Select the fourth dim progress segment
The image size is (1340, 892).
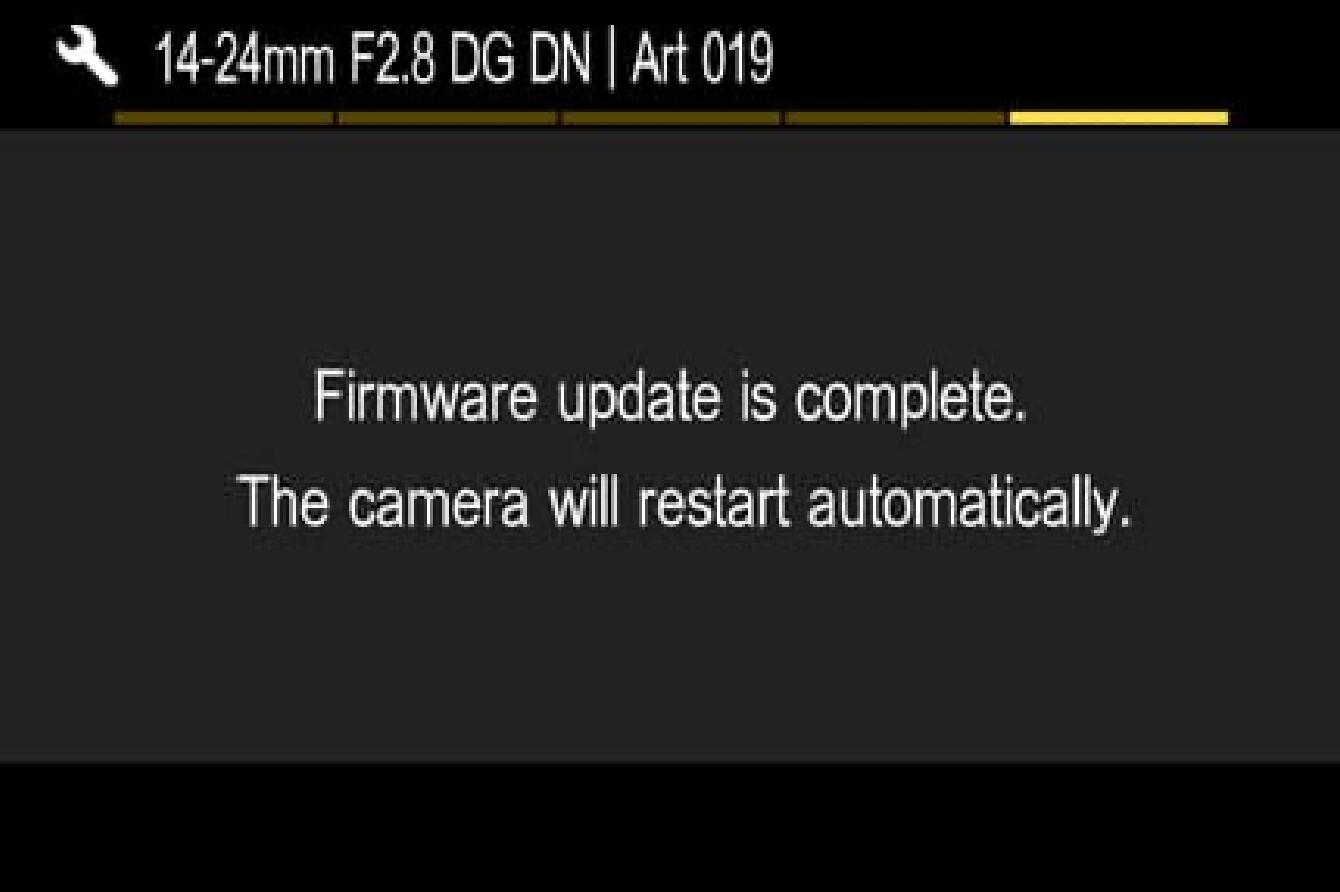pos(895,118)
